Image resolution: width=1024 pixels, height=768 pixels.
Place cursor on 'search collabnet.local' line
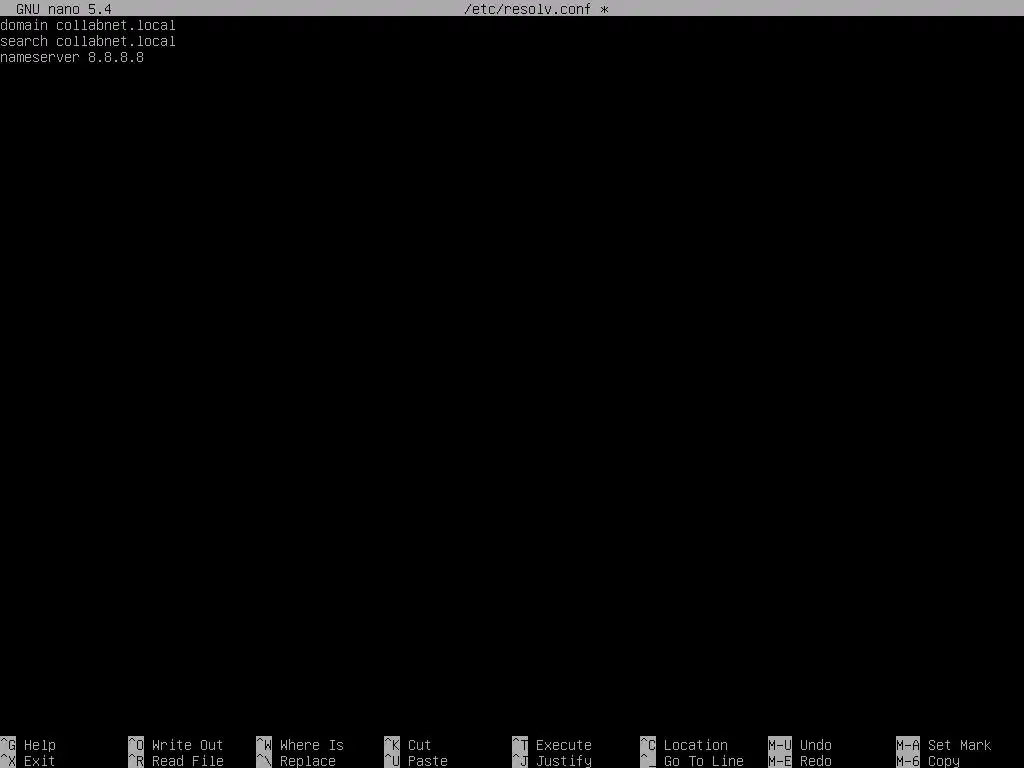tap(88, 41)
